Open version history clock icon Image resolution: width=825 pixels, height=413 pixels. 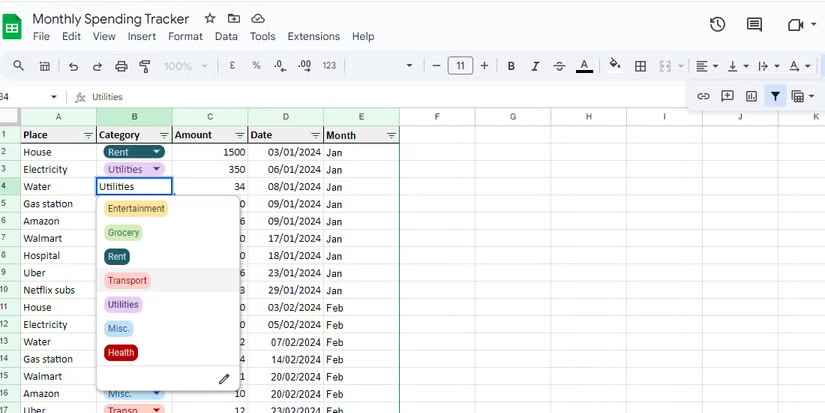pos(717,25)
